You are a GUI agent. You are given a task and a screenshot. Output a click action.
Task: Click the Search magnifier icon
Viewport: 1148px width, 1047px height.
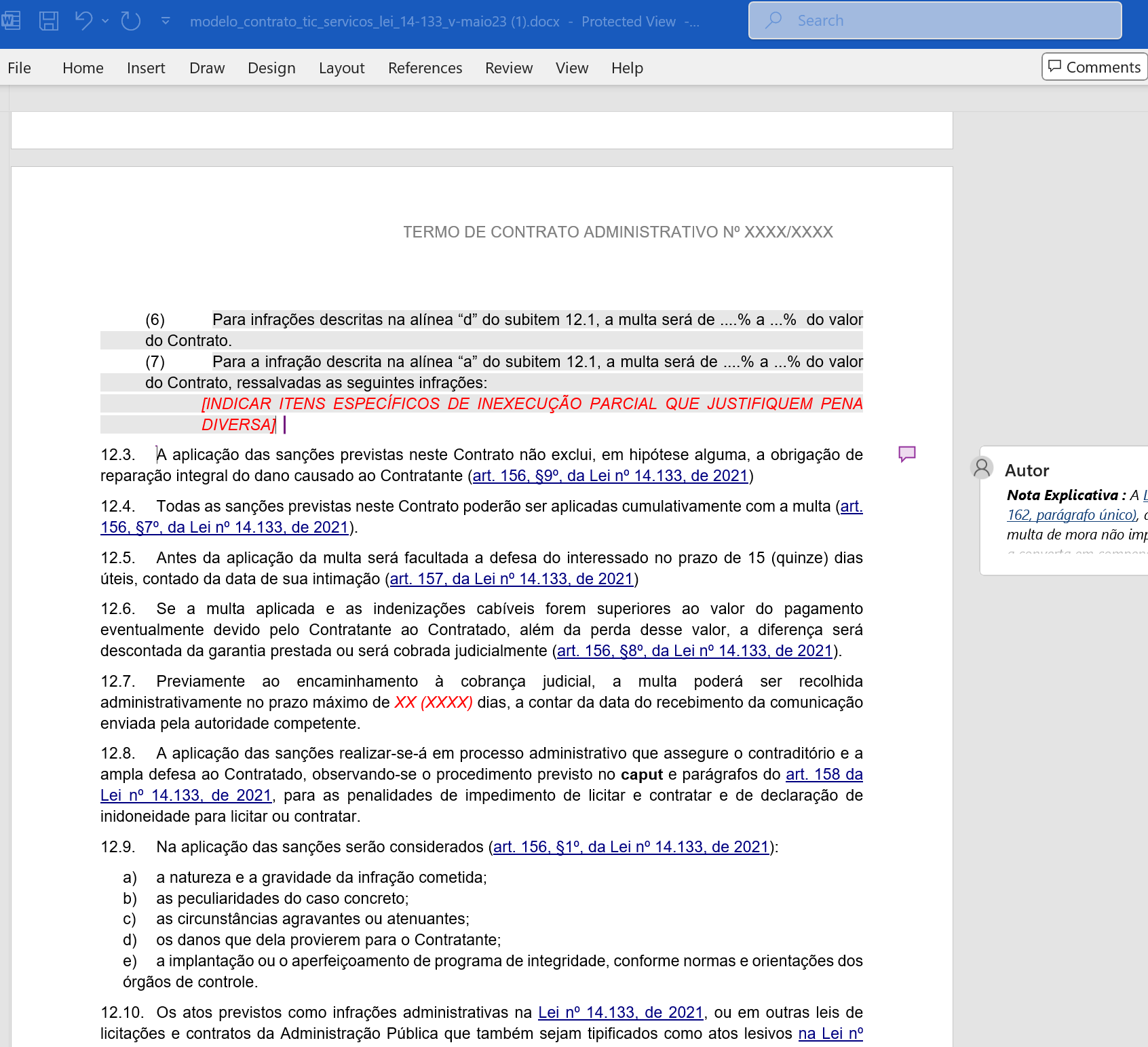[x=773, y=21]
